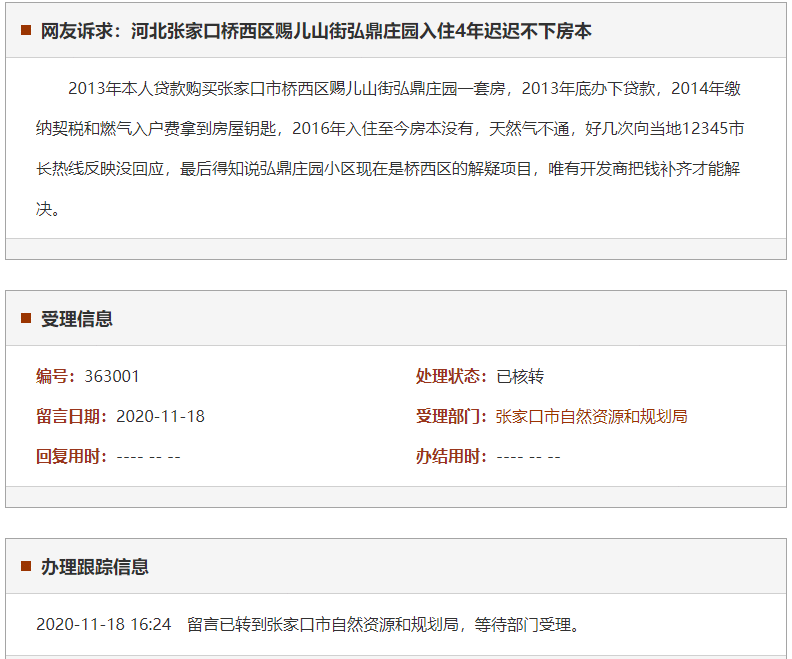The image size is (792, 659).
Task: Select the message date 2020-11-18 value
Action: pos(160,416)
